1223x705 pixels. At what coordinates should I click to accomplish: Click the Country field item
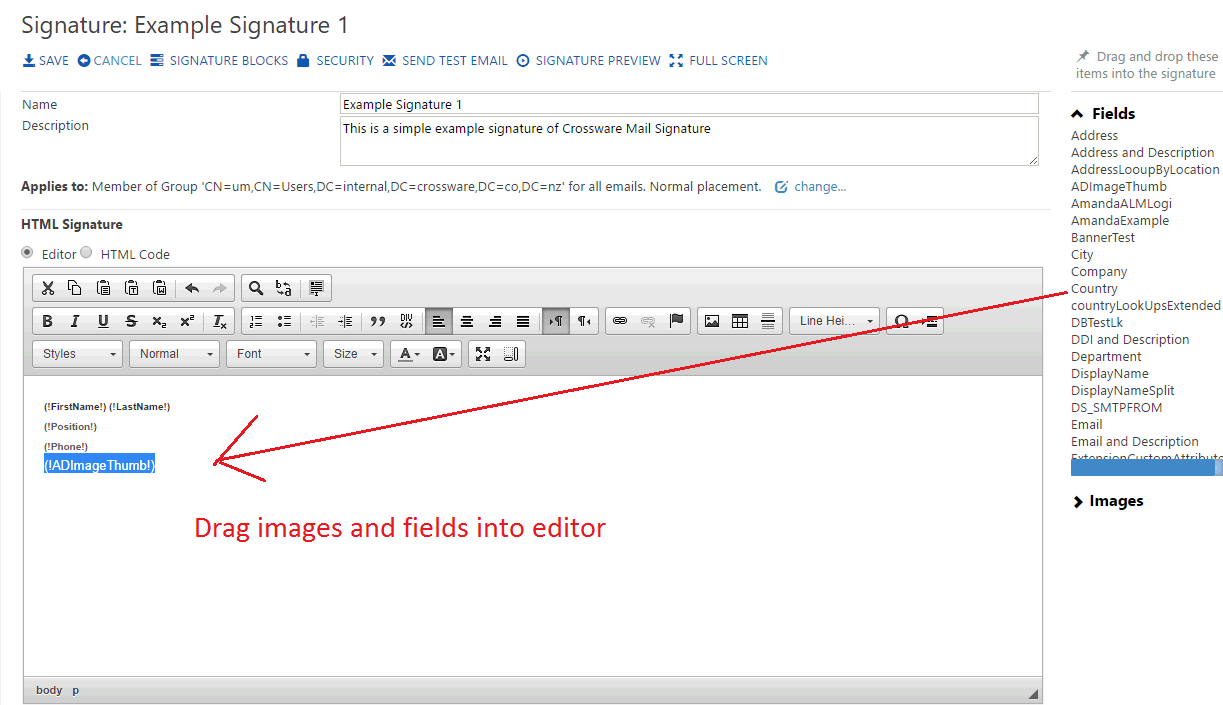tap(1094, 289)
